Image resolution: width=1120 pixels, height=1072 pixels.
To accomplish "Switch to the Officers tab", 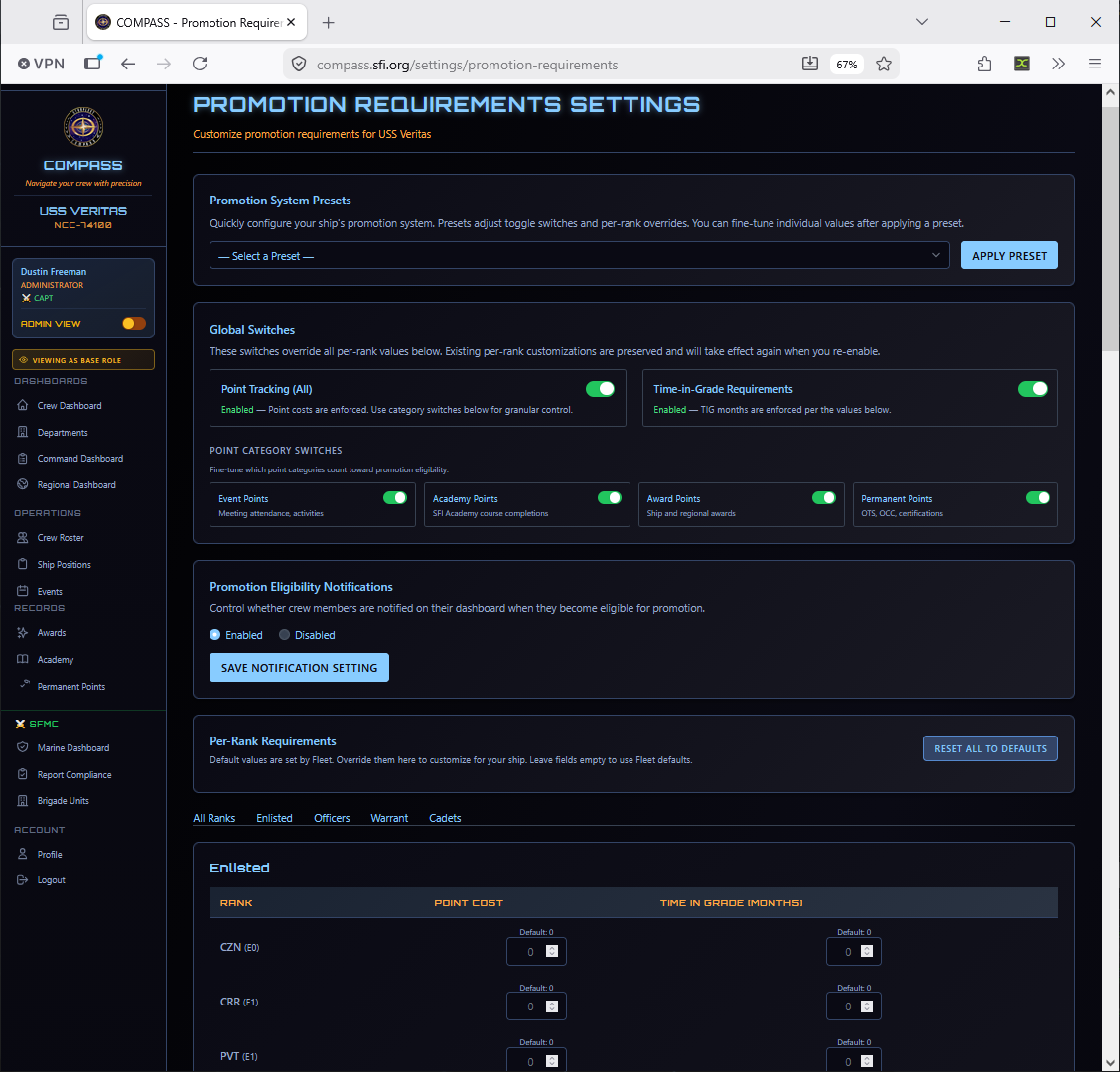I will [332, 818].
